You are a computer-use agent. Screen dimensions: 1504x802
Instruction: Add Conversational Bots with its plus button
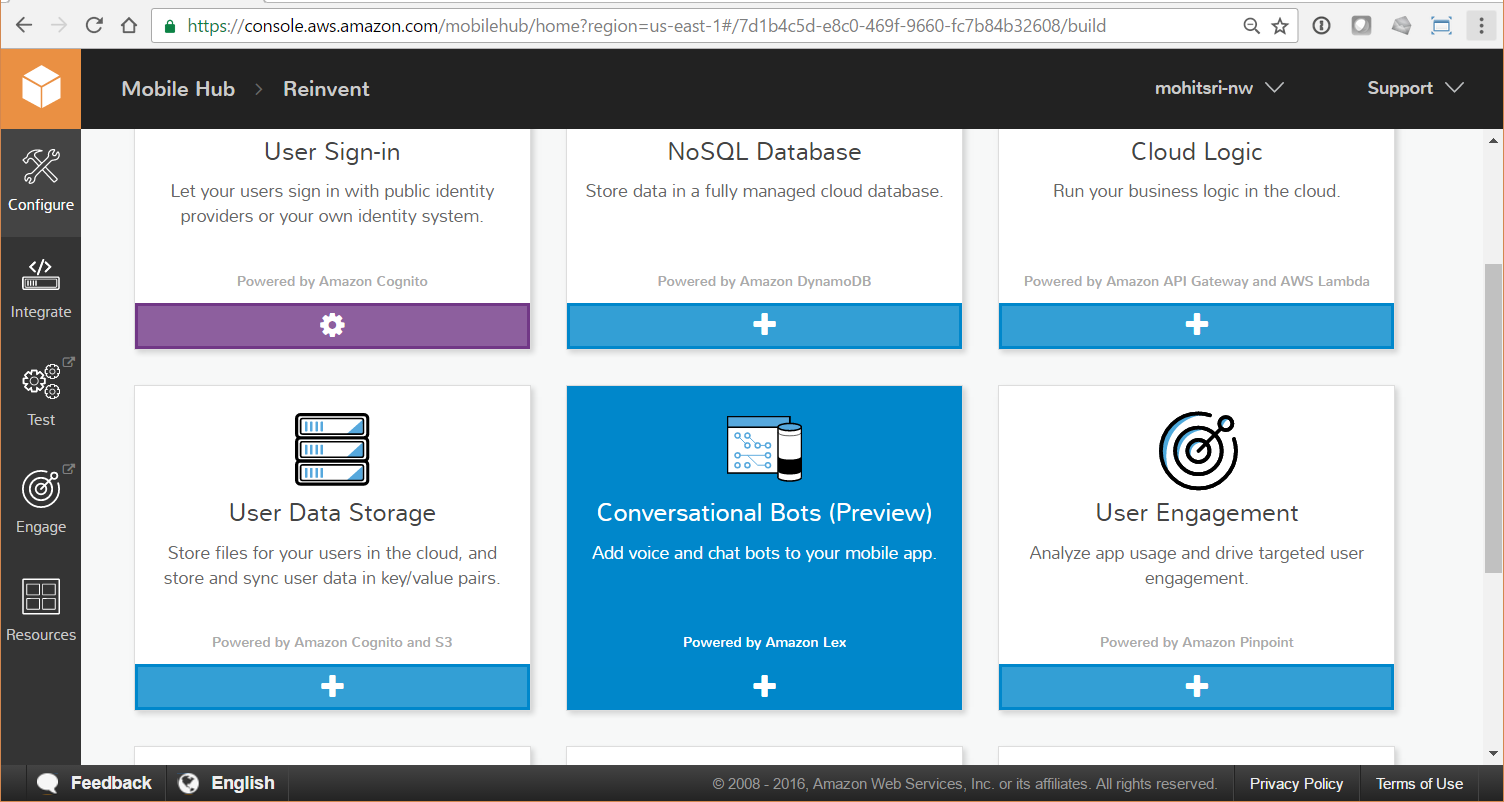(764, 686)
